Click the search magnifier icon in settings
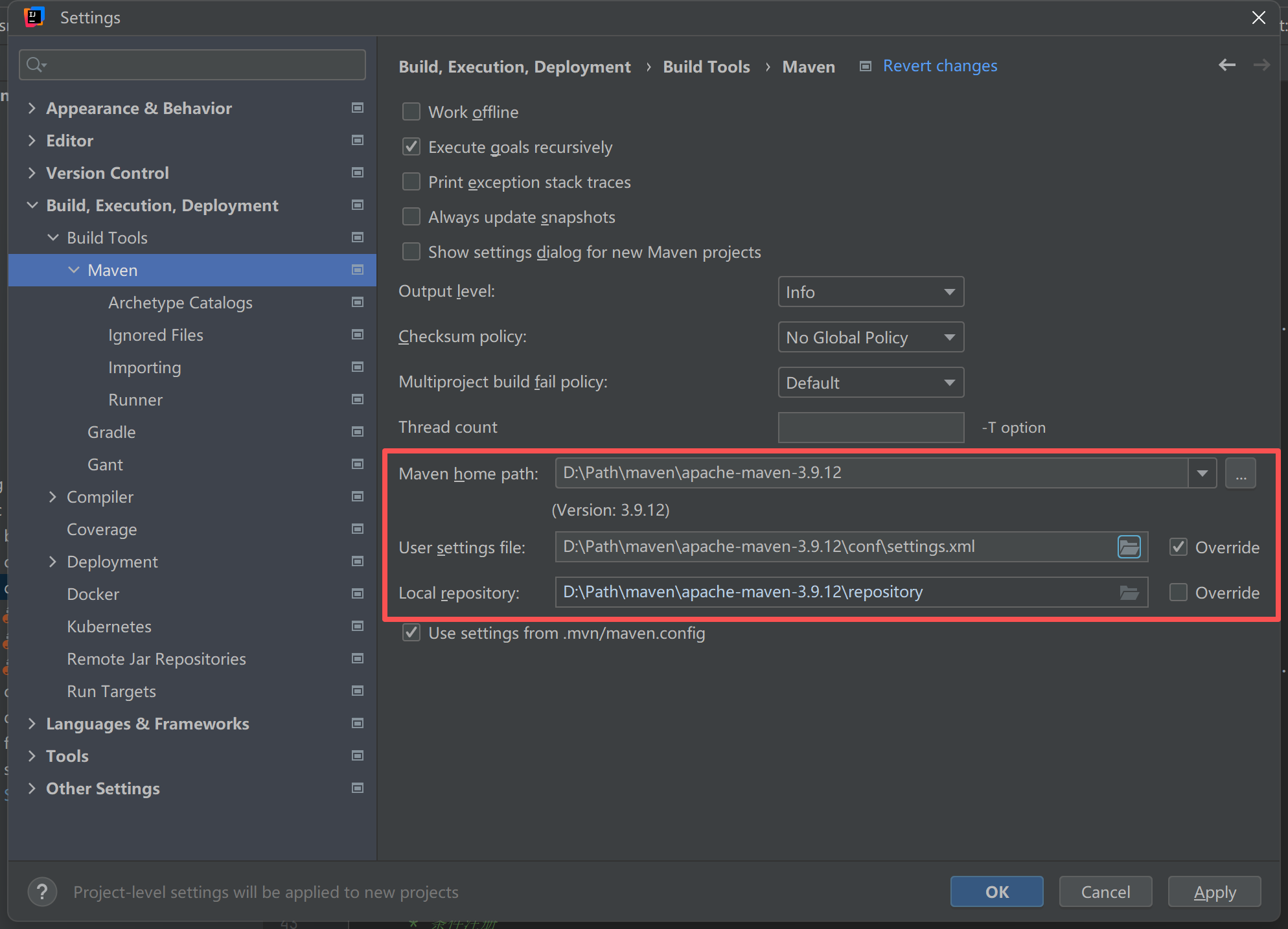 point(36,65)
